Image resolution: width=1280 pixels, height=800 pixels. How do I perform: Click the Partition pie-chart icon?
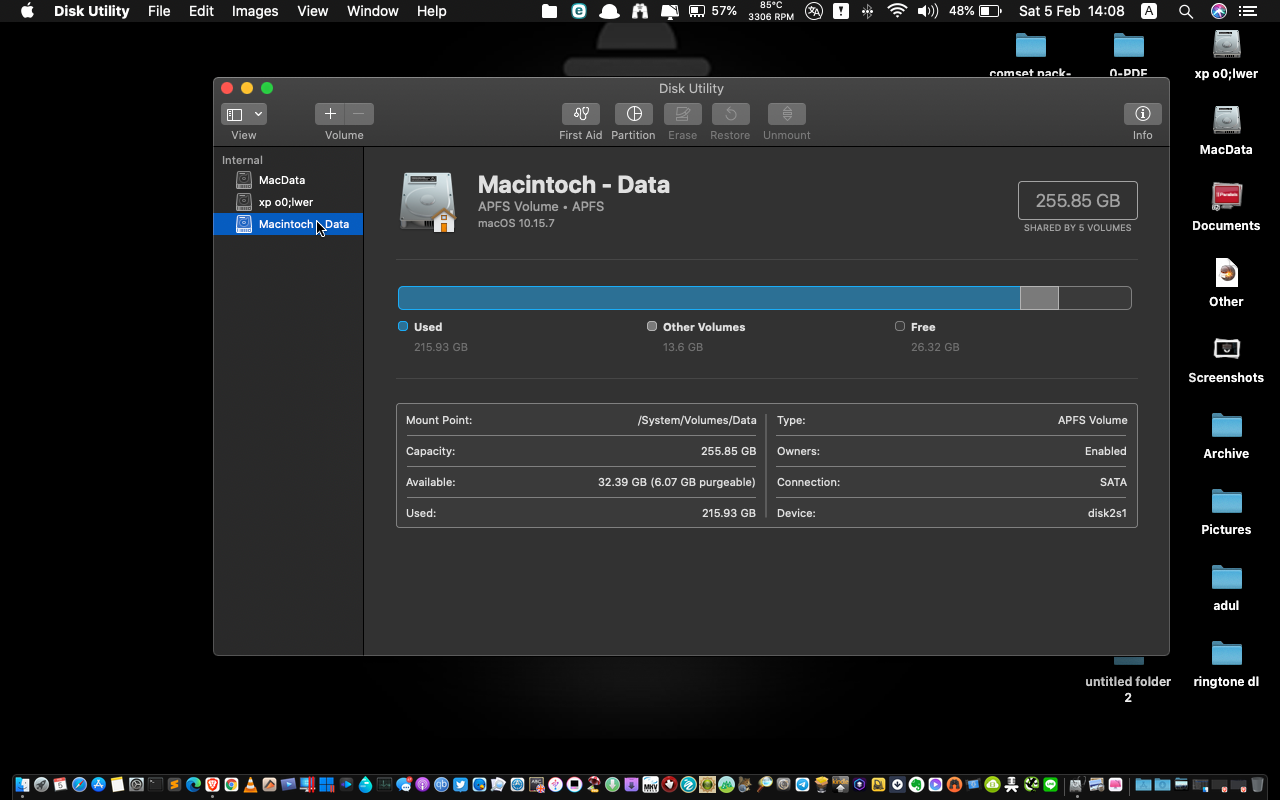pos(633,114)
